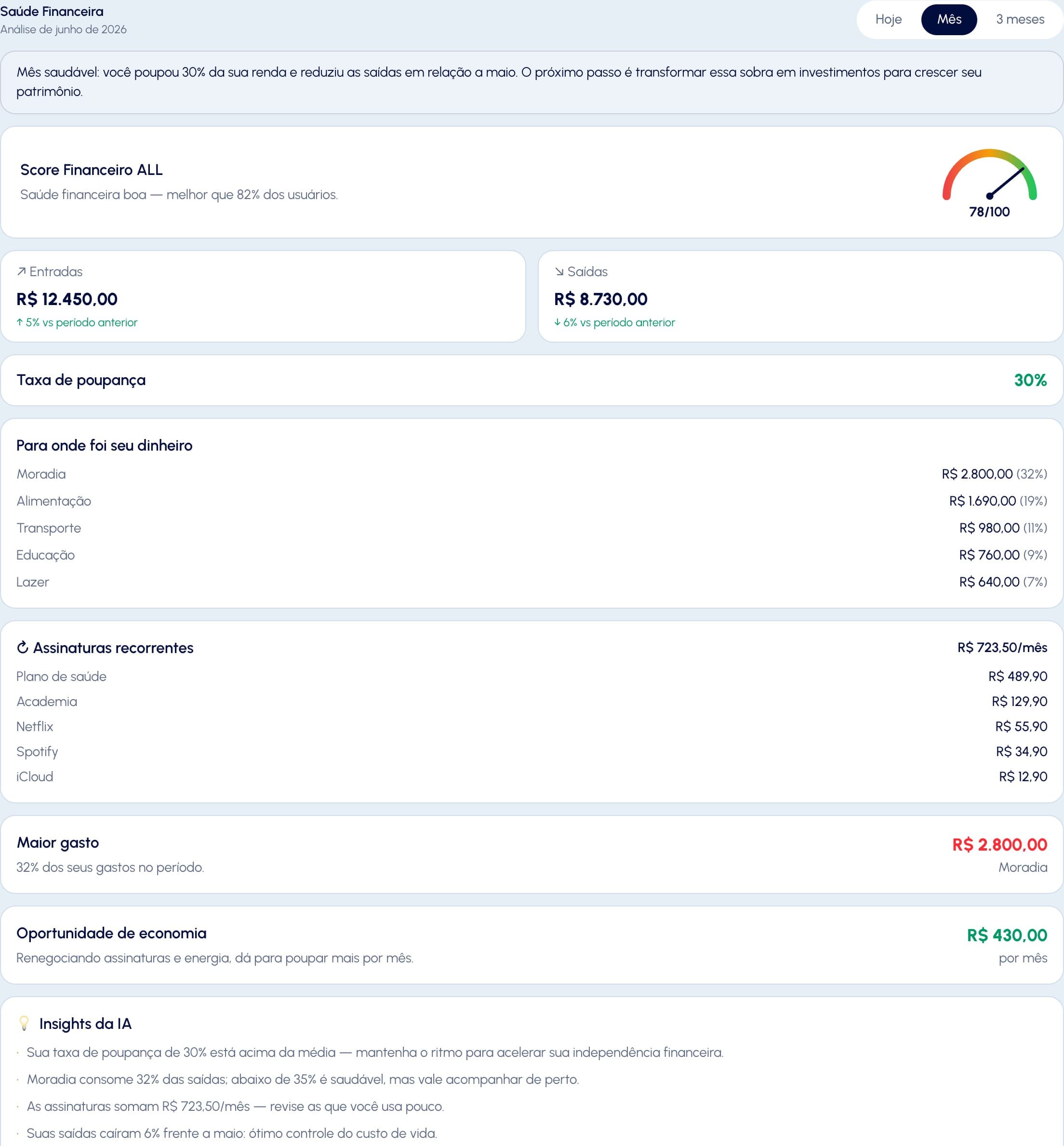
Task: Switch to the 3 meses tab
Action: tap(1020, 20)
